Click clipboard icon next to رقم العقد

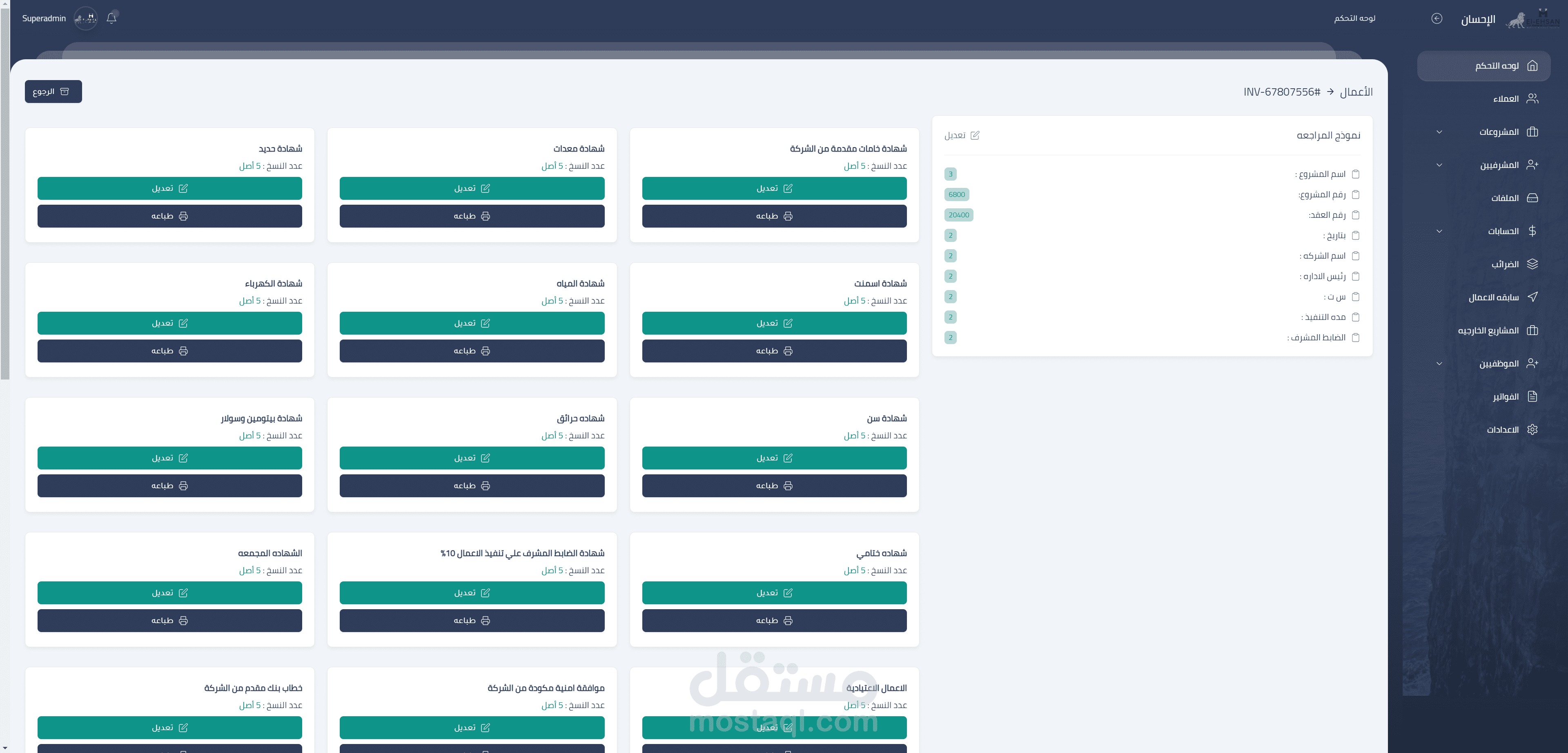coord(1356,215)
